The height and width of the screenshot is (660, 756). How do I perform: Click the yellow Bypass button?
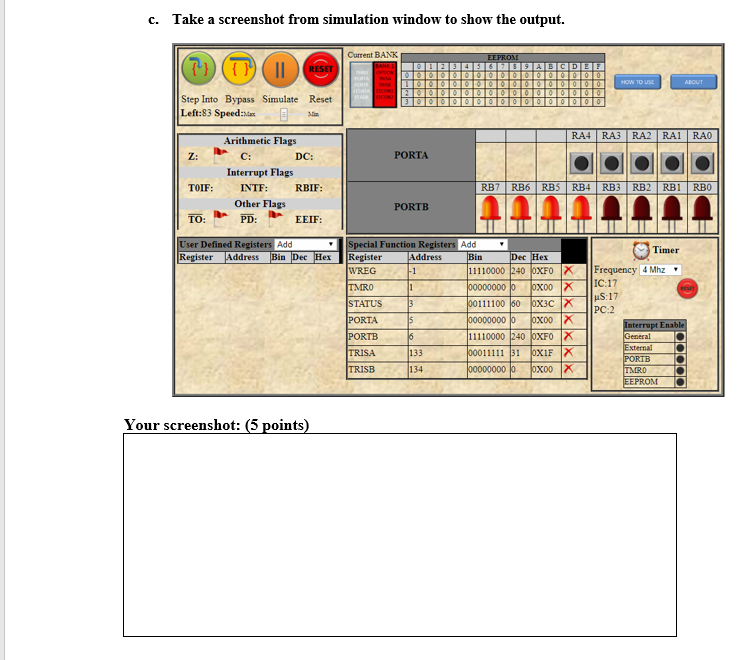click(x=239, y=69)
